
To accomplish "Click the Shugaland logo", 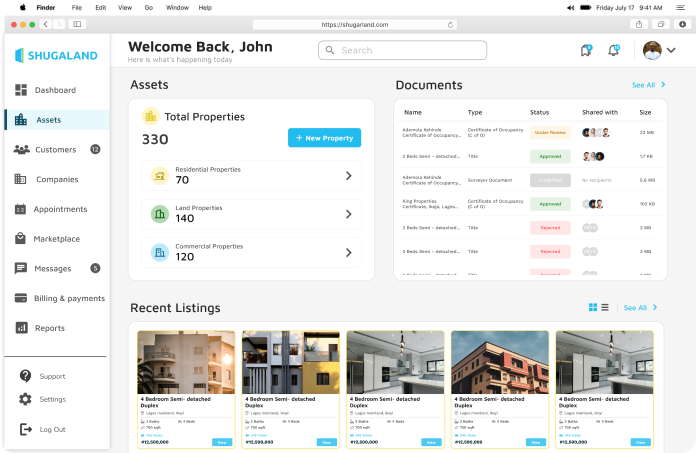I will pos(56,55).
